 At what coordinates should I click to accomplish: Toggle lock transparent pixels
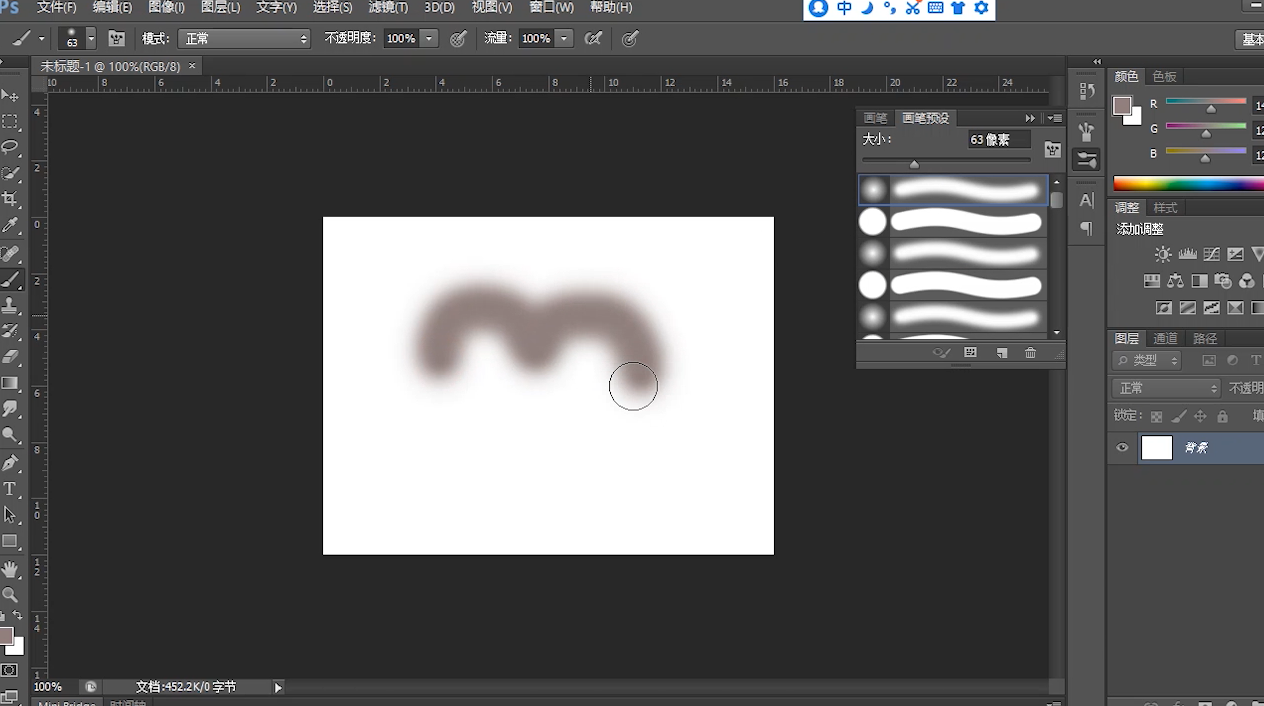point(1157,416)
